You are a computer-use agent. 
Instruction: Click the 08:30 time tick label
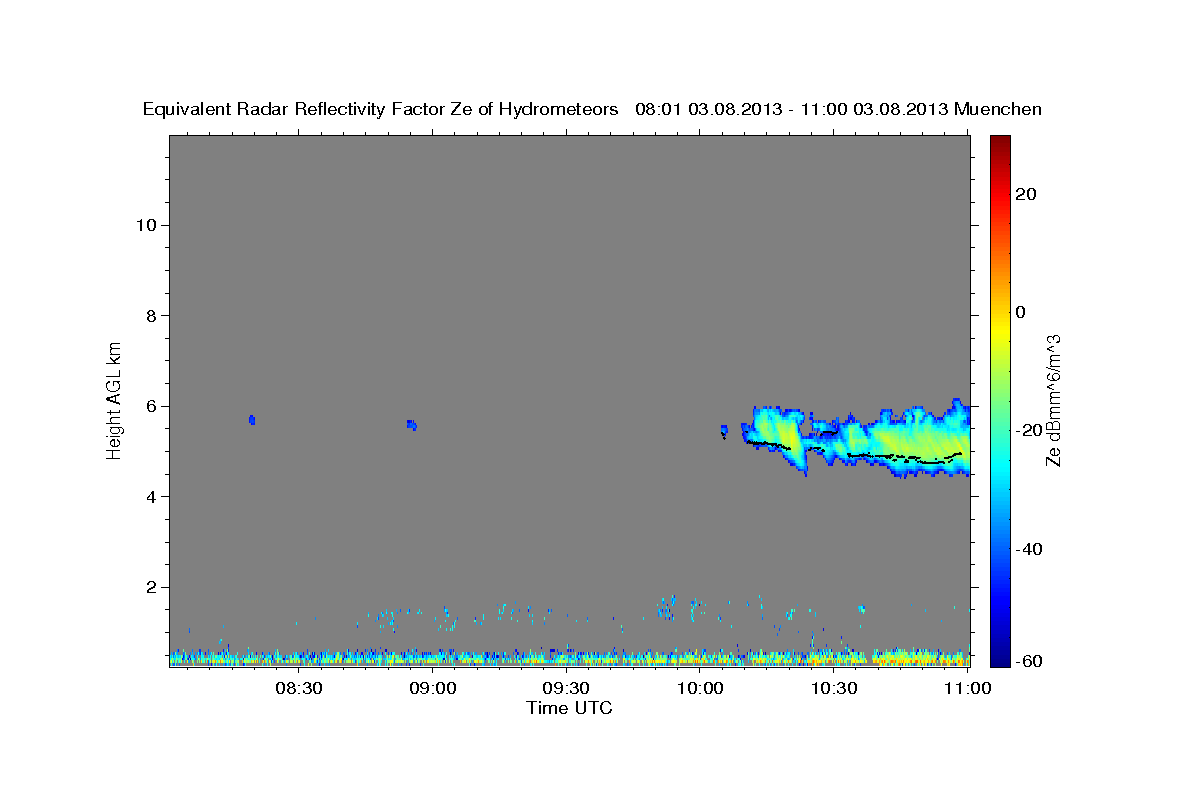(299, 689)
